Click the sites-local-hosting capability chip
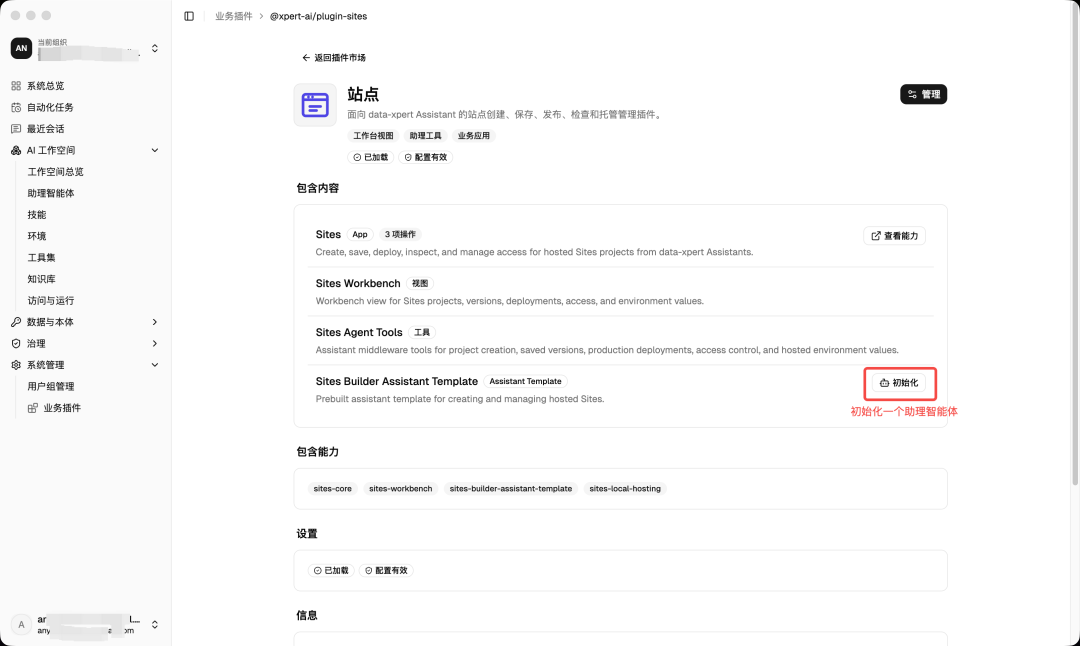The width and height of the screenshot is (1080, 646). pyautogui.click(x=625, y=488)
